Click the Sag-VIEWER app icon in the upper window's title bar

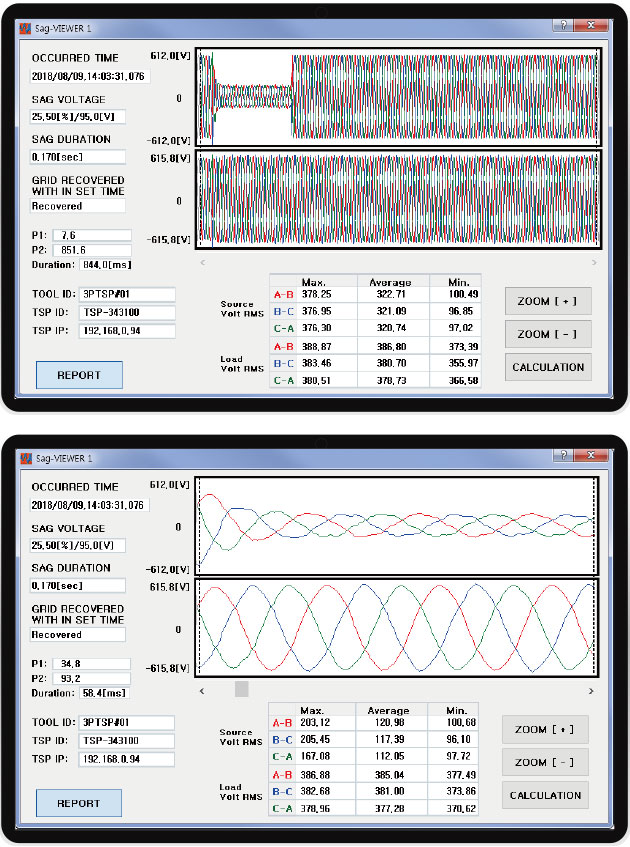pyautogui.click(x=27, y=28)
